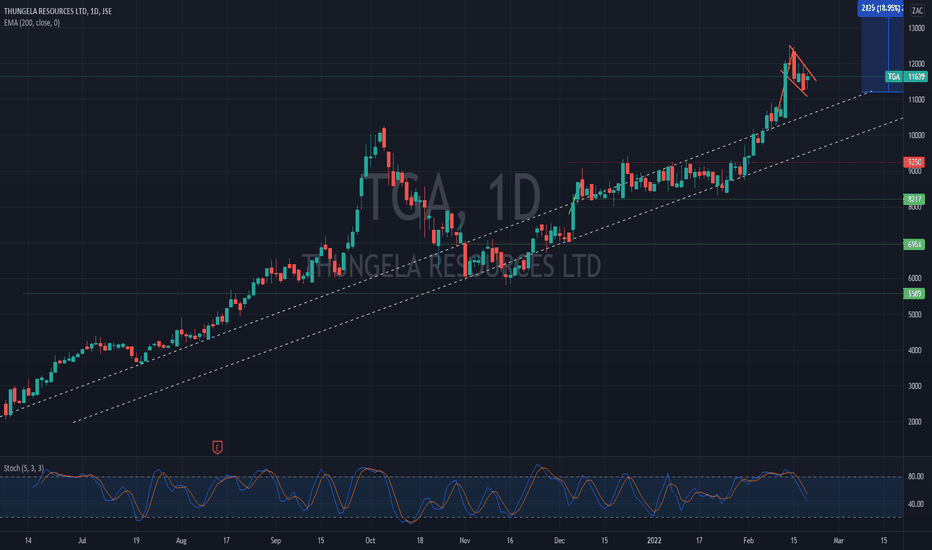
Task: Click the 10000 price axis value
Action: (916, 135)
